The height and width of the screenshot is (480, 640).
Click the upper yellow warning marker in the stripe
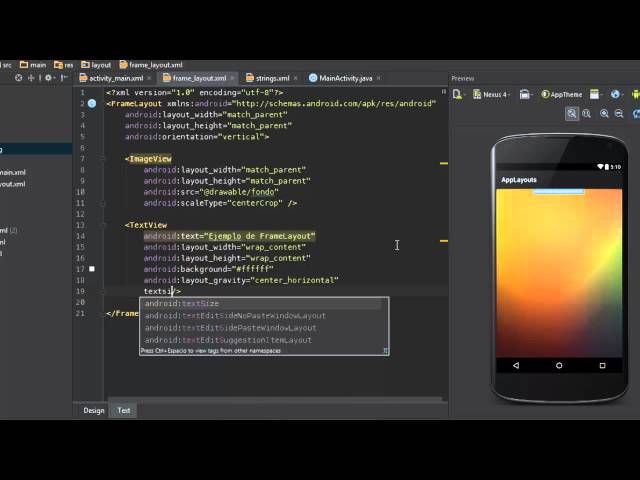coord(444,163)
